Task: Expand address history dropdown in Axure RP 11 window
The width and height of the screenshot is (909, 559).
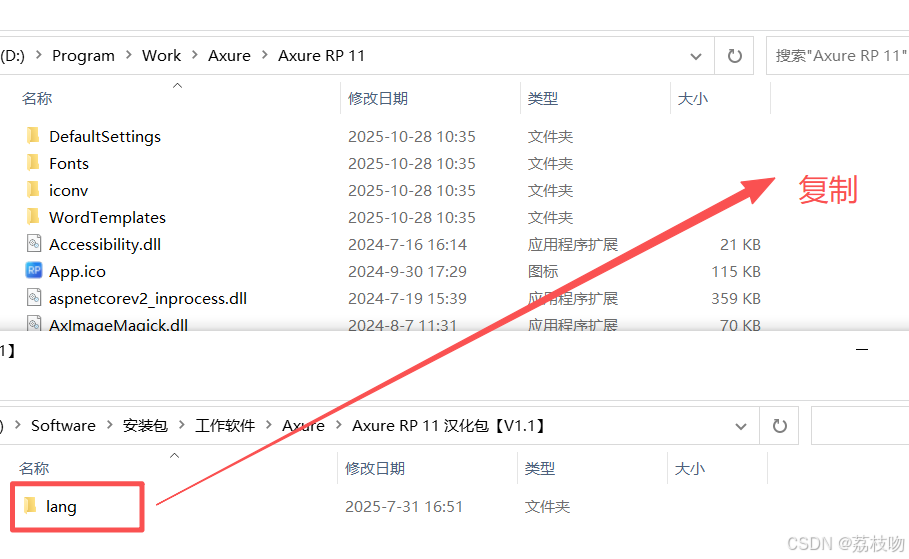Action: click(696, 56)
